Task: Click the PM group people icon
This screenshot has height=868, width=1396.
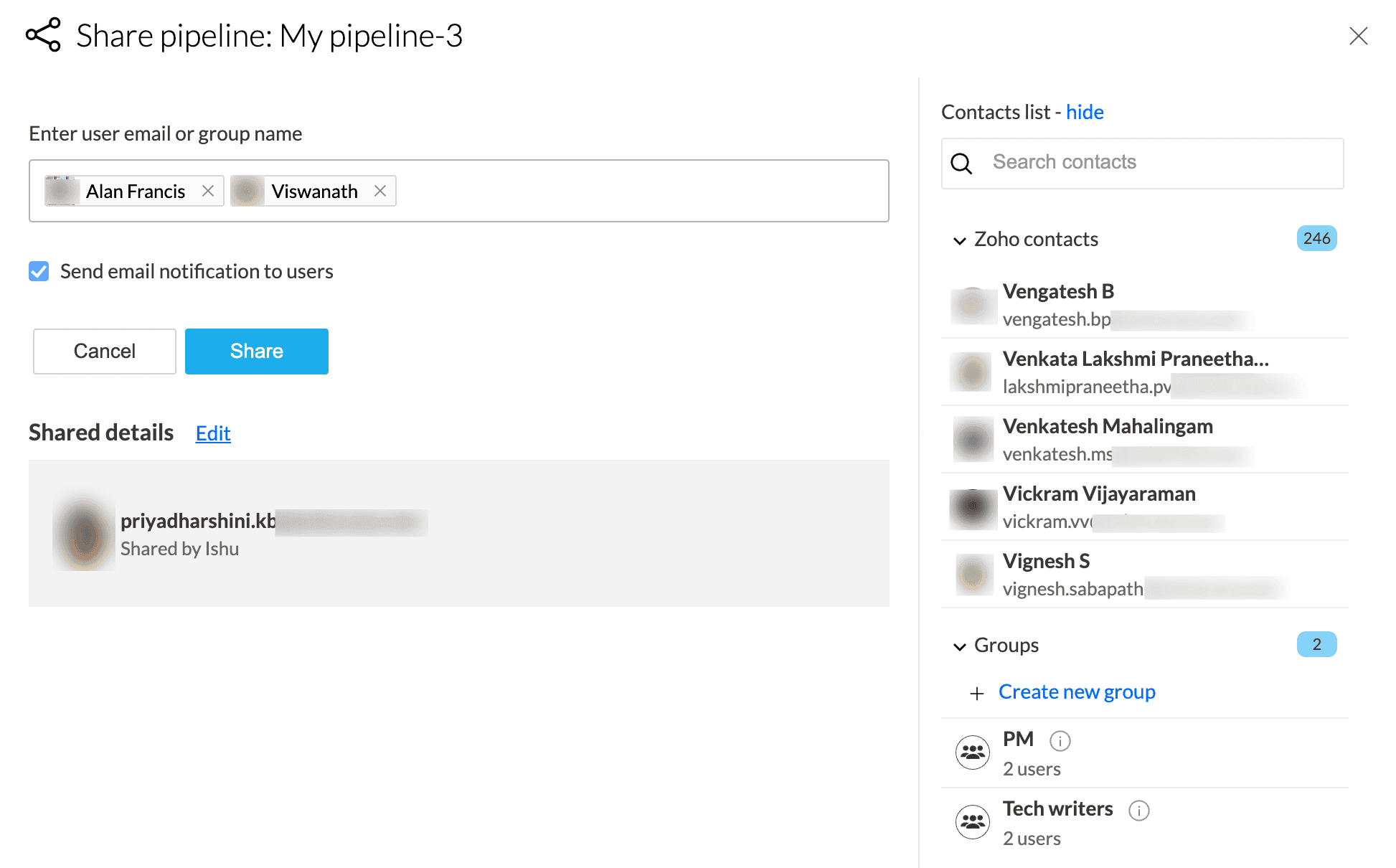Action: tap(972, 753)
